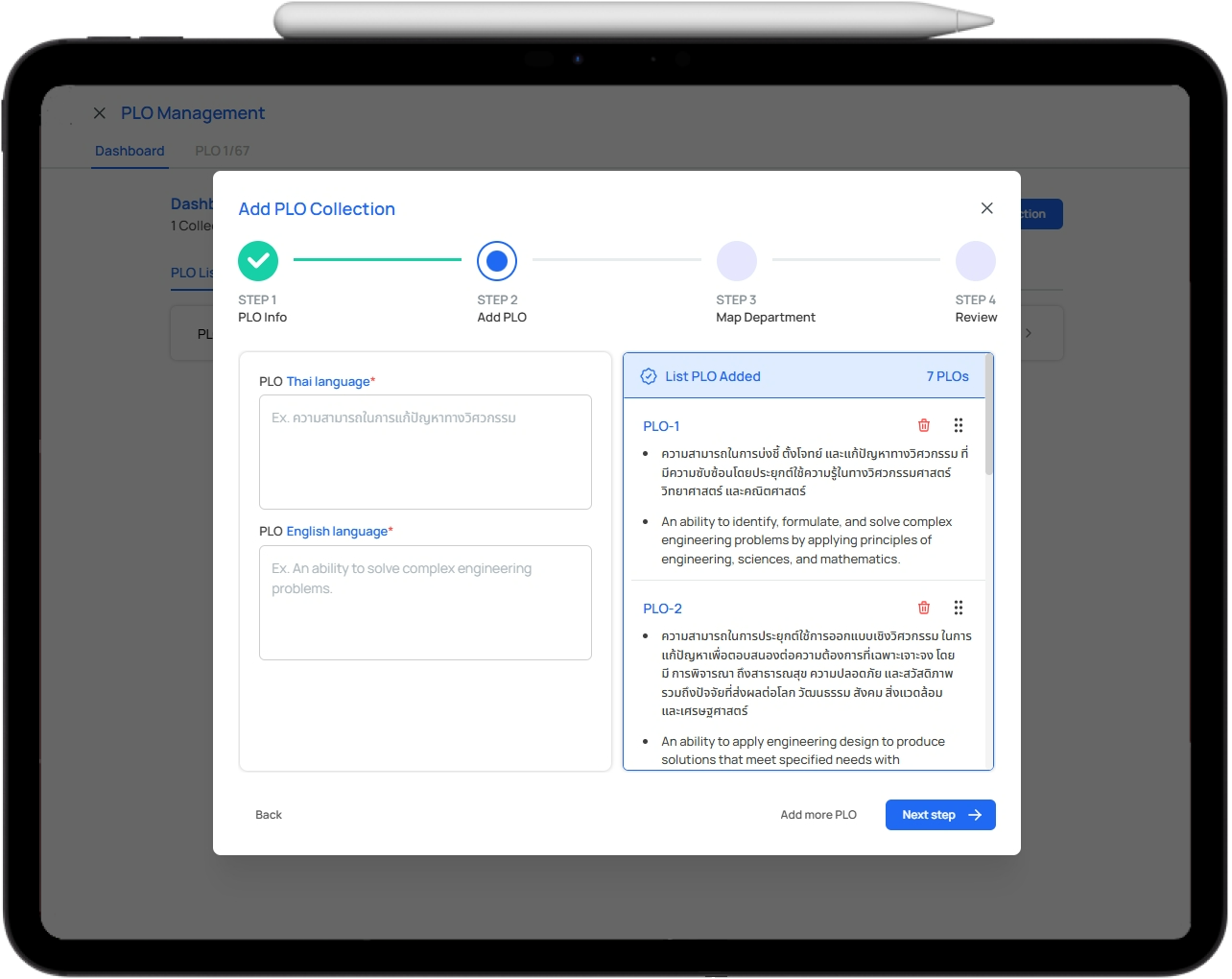Viewport: 1232px width, 979px height.
Task: Select the Step 2 Add PLO circle
Action: point(497,260)
